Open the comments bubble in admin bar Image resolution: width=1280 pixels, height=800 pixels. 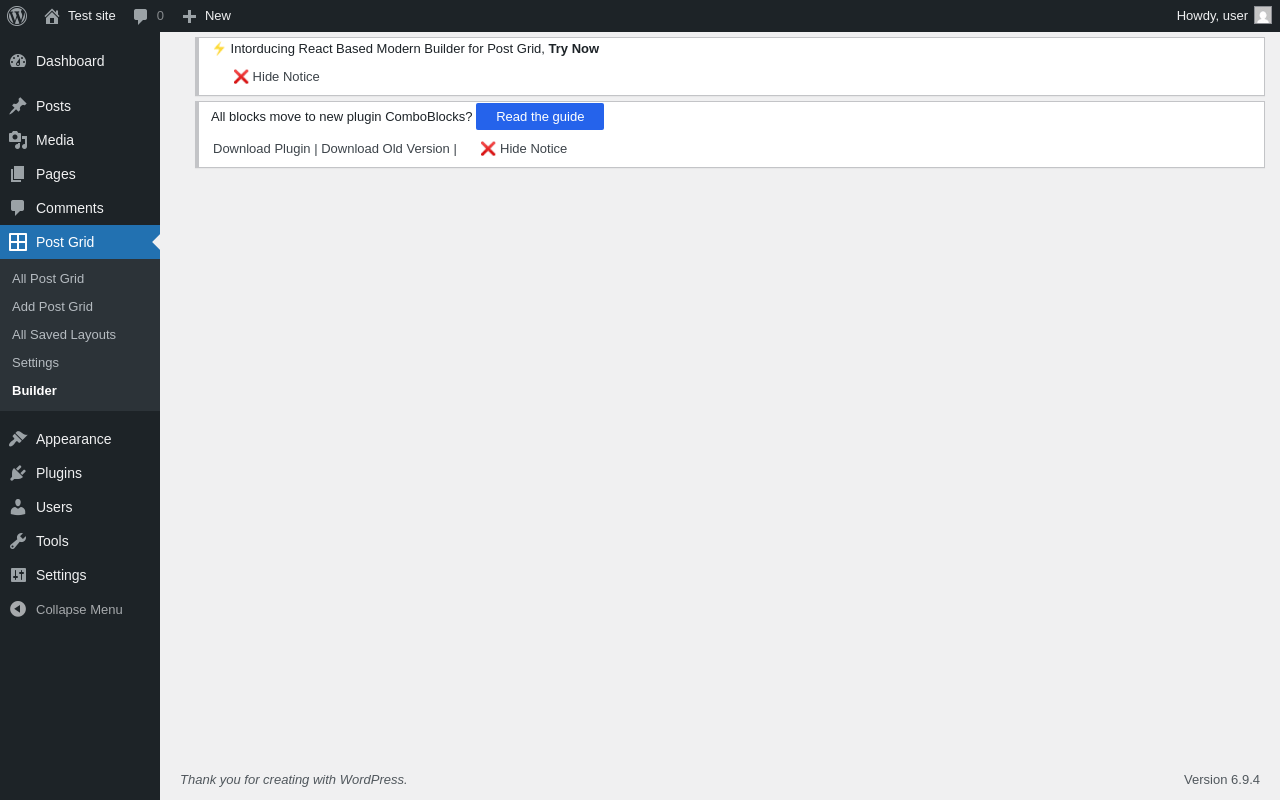[141, 16]
